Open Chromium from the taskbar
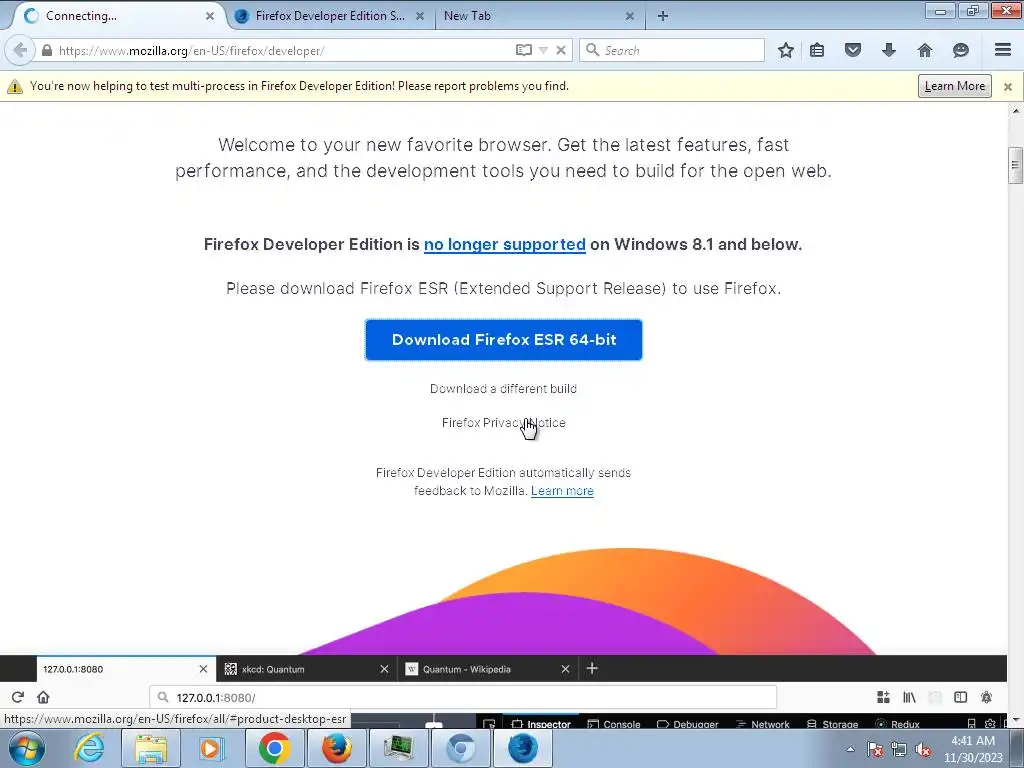Viewport: 1024px width, 768px height. coord(461,748)
